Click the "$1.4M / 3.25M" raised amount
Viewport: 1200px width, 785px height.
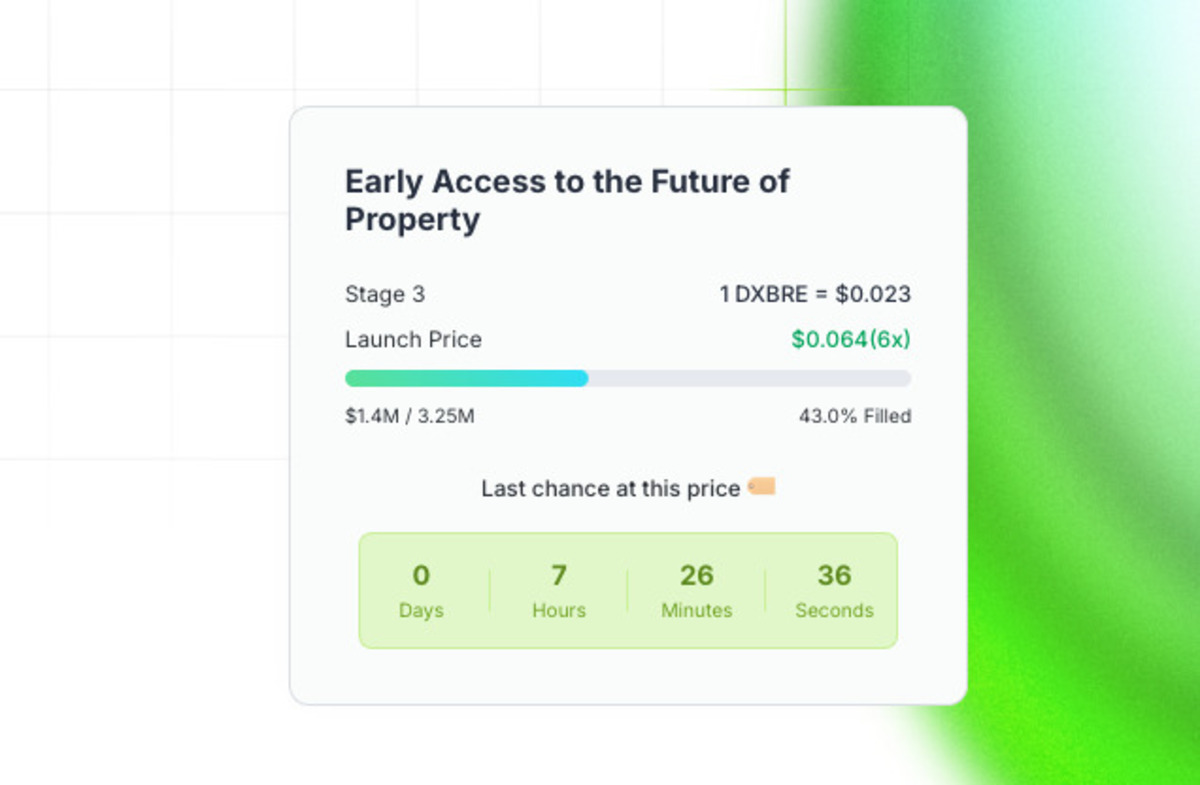coord(410,416)
